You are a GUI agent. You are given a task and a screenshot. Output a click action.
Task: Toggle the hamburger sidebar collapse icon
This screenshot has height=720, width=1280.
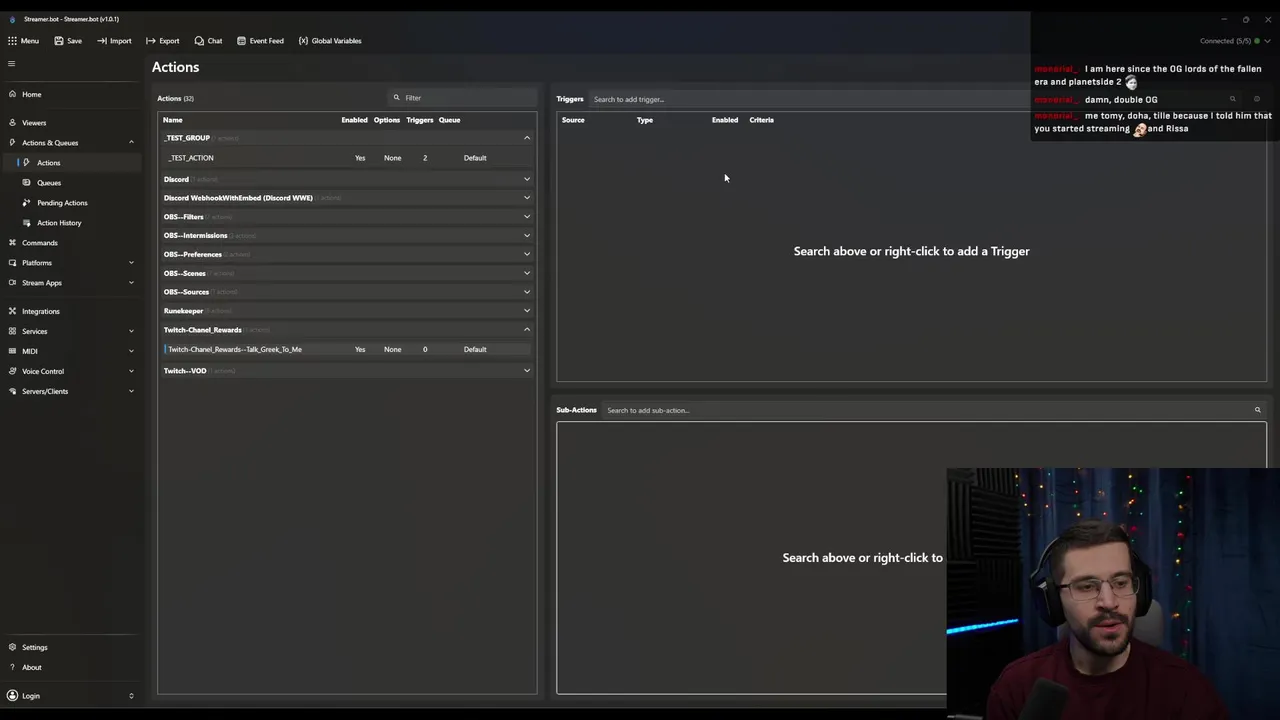[12, 64]
